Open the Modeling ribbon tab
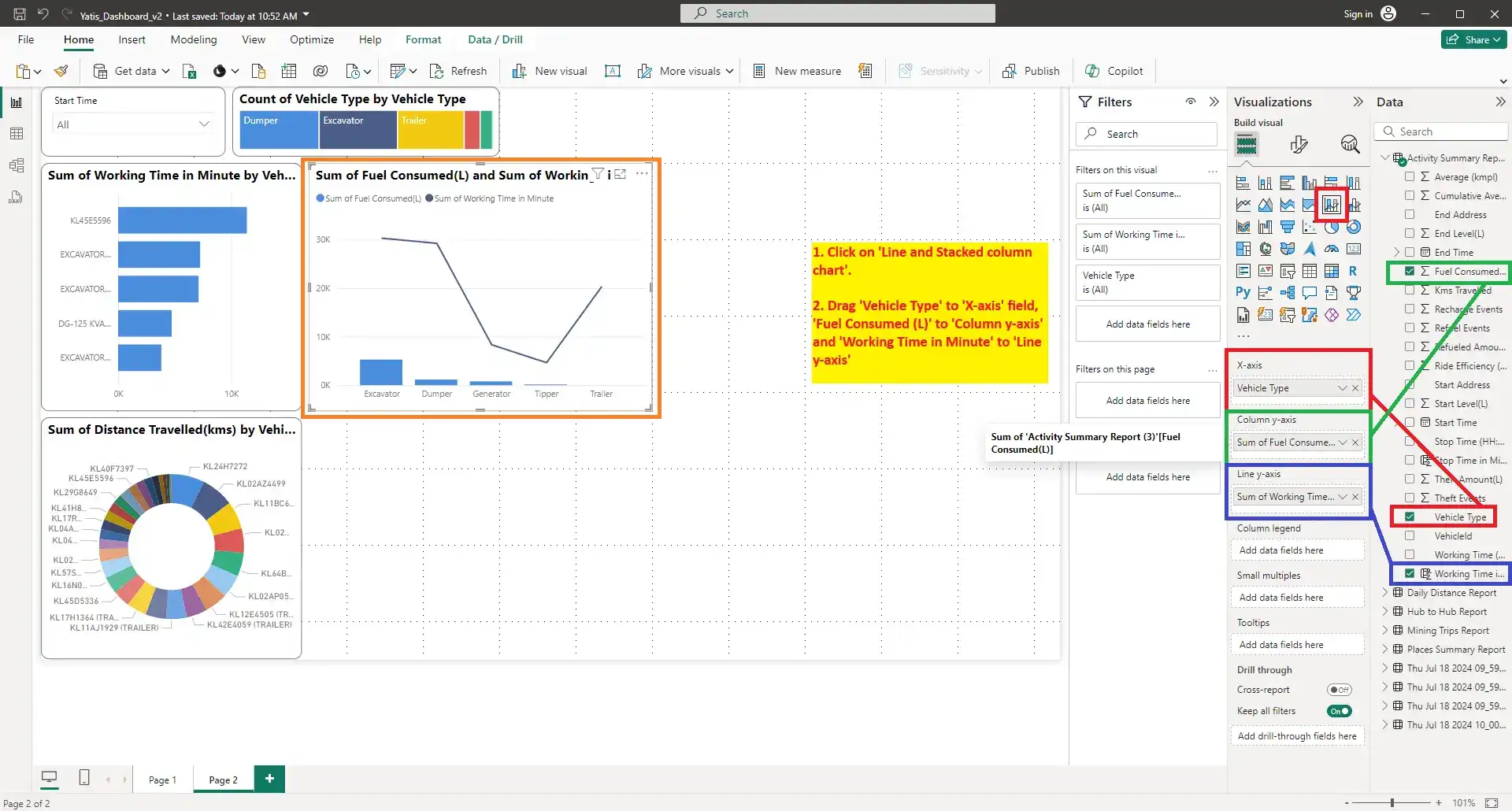This screenshot has height=811, width=1512. (193, 39)
